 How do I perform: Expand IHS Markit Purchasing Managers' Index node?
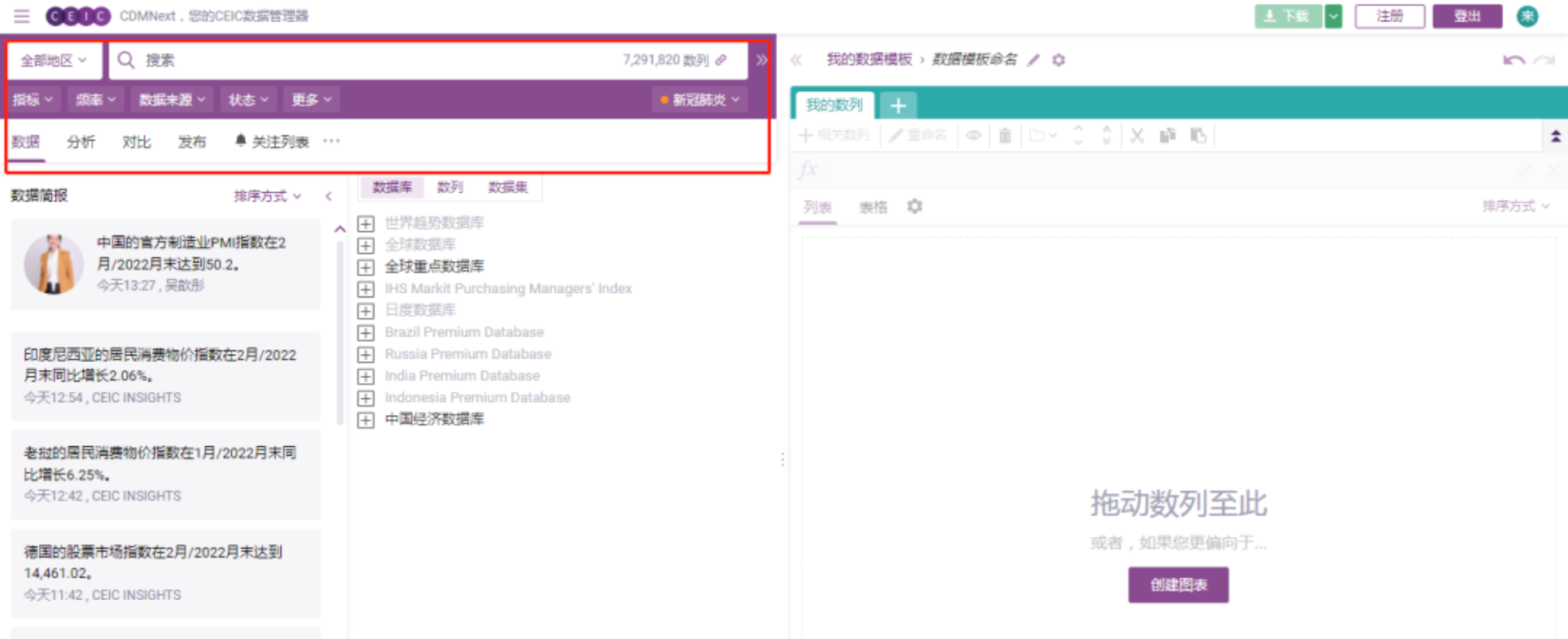pyautogui.click(x=365, y=289)
